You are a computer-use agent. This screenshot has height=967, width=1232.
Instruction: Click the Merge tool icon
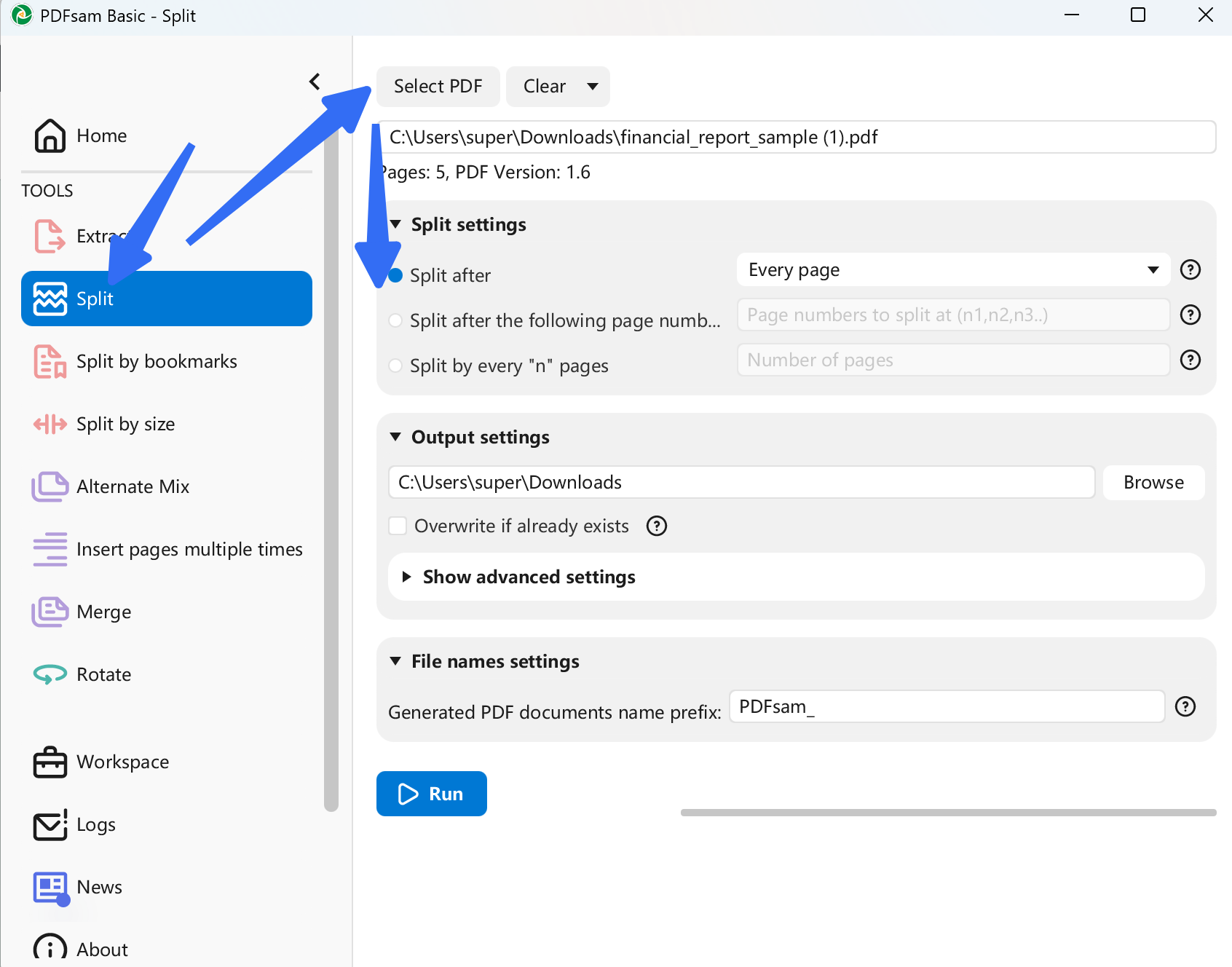(50, 612)
